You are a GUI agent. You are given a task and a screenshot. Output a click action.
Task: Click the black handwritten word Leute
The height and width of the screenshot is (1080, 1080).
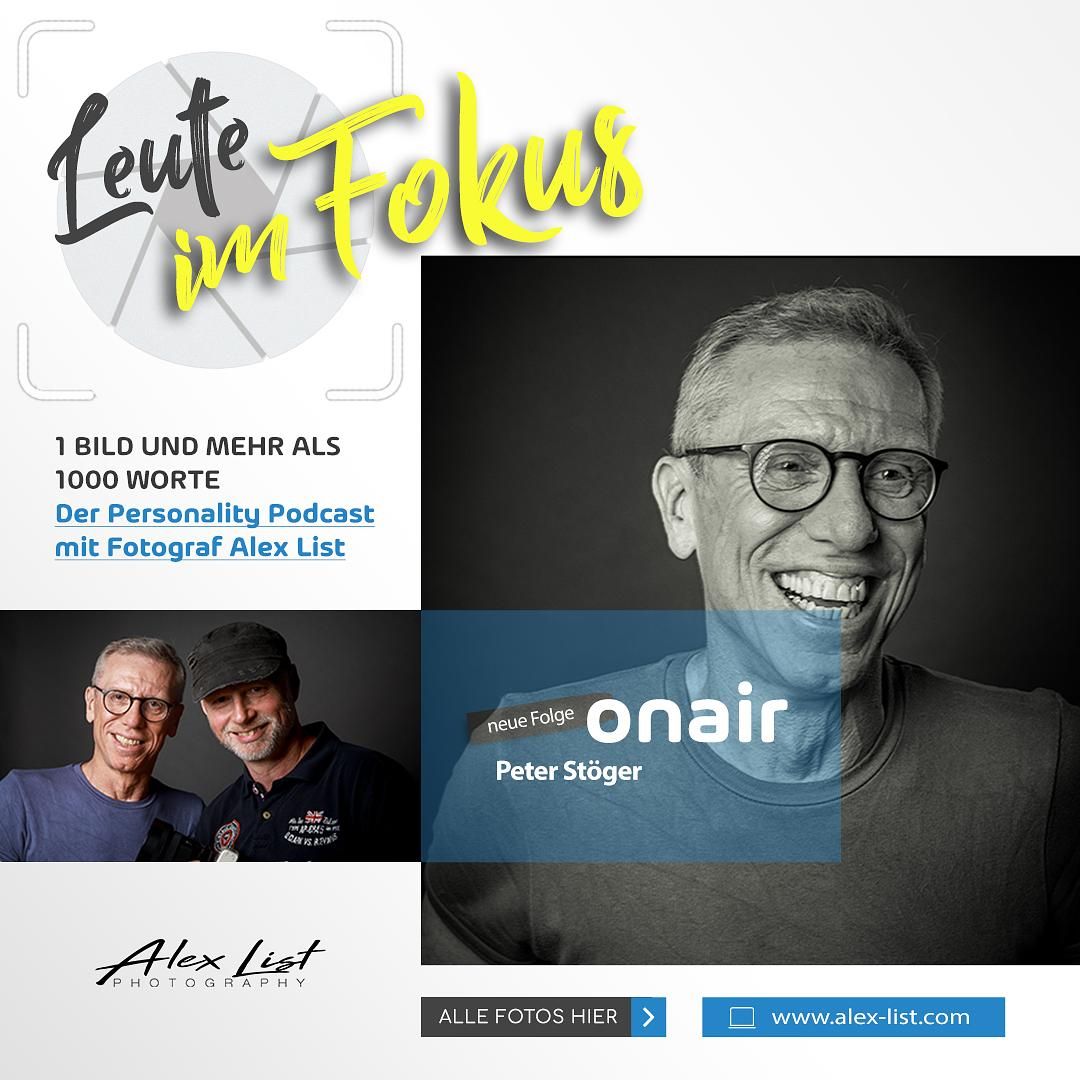pos(148,162)
